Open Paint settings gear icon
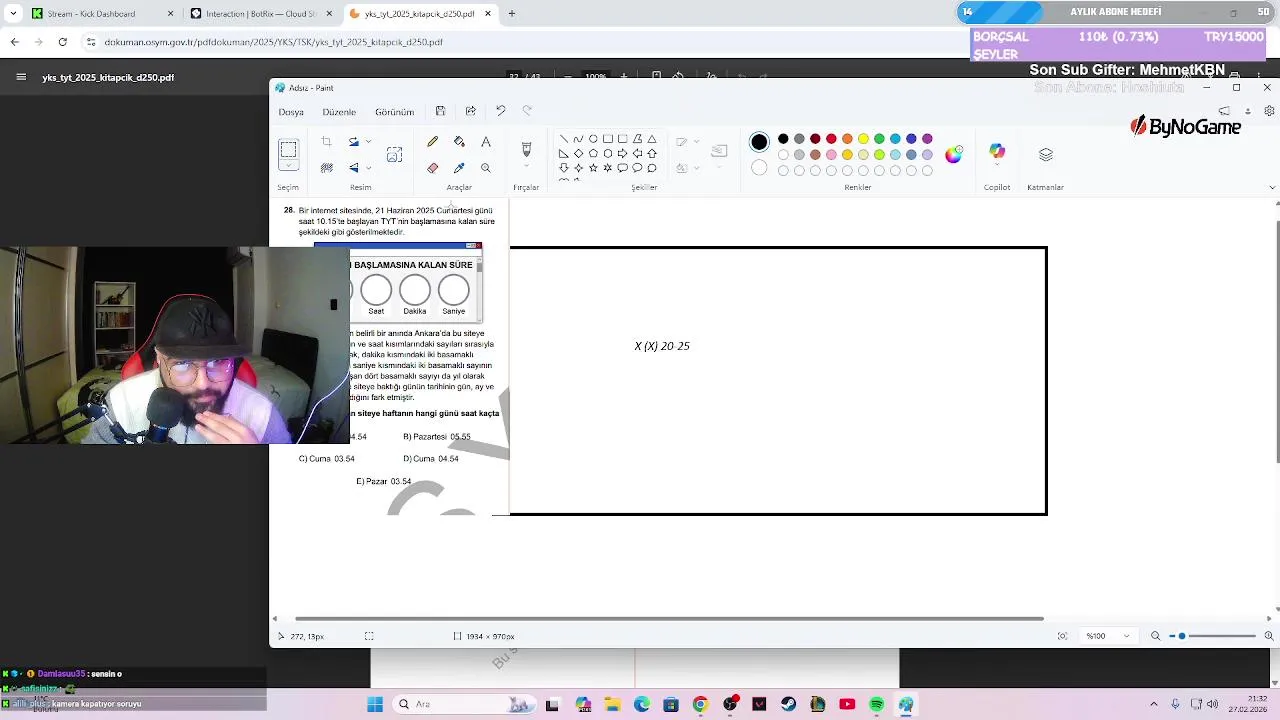The height and width of the screenshot is (720, 1280). (1269, 111)
